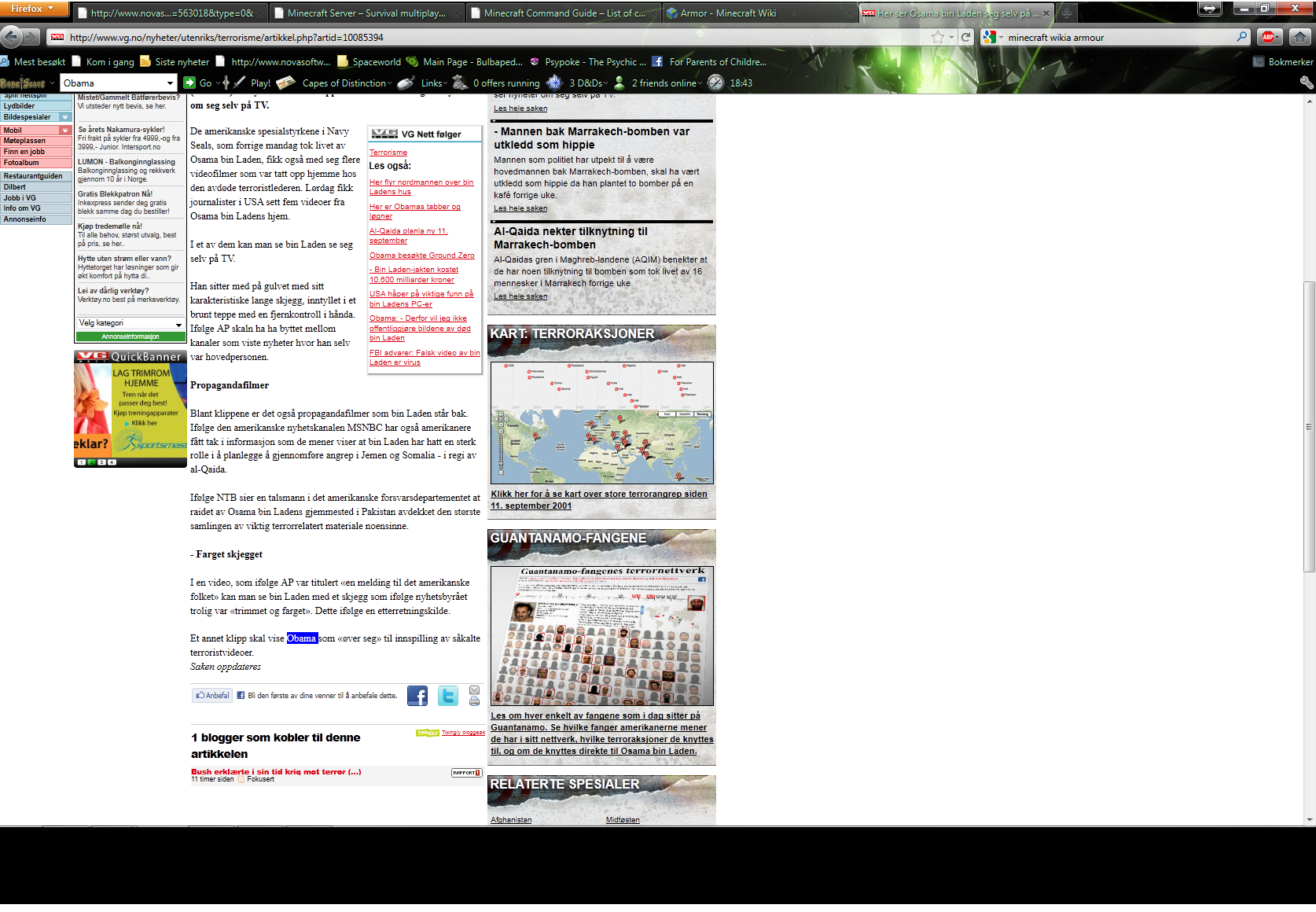Add a new tab with the plus icon
1316x912 pixels.
[x=1067, y=13]
